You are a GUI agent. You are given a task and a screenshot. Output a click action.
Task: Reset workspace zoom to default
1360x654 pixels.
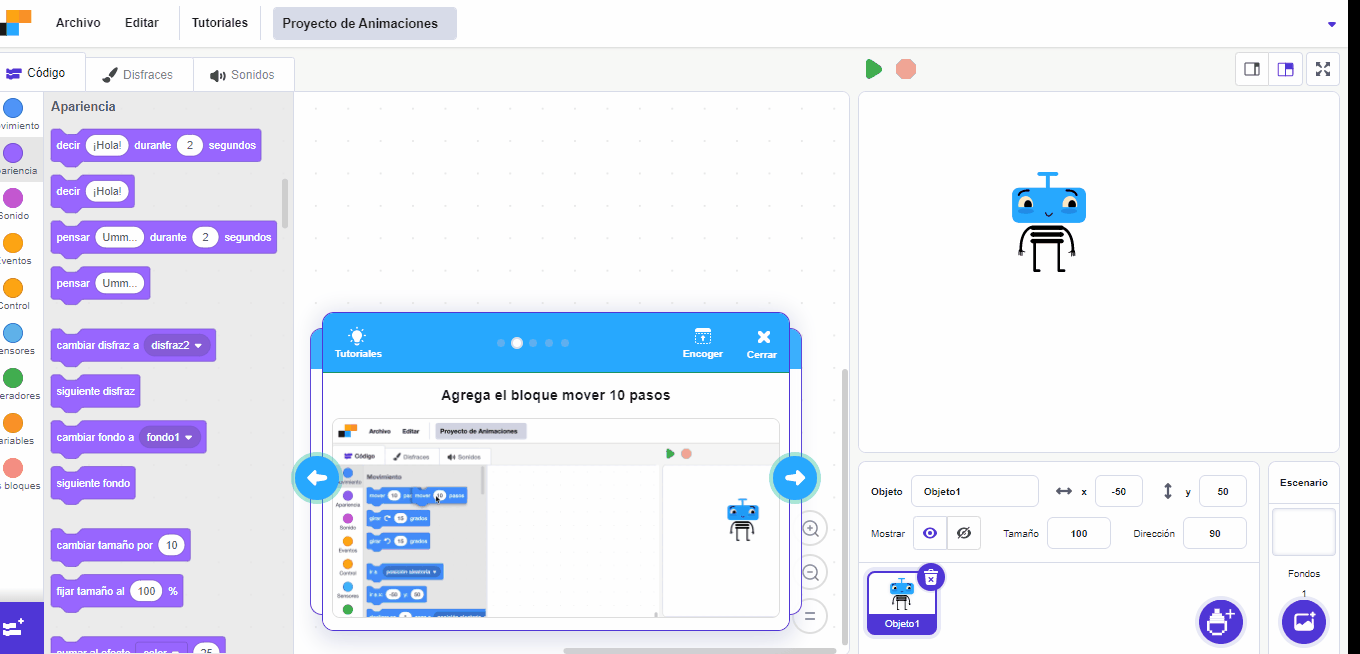pos(811,616)
